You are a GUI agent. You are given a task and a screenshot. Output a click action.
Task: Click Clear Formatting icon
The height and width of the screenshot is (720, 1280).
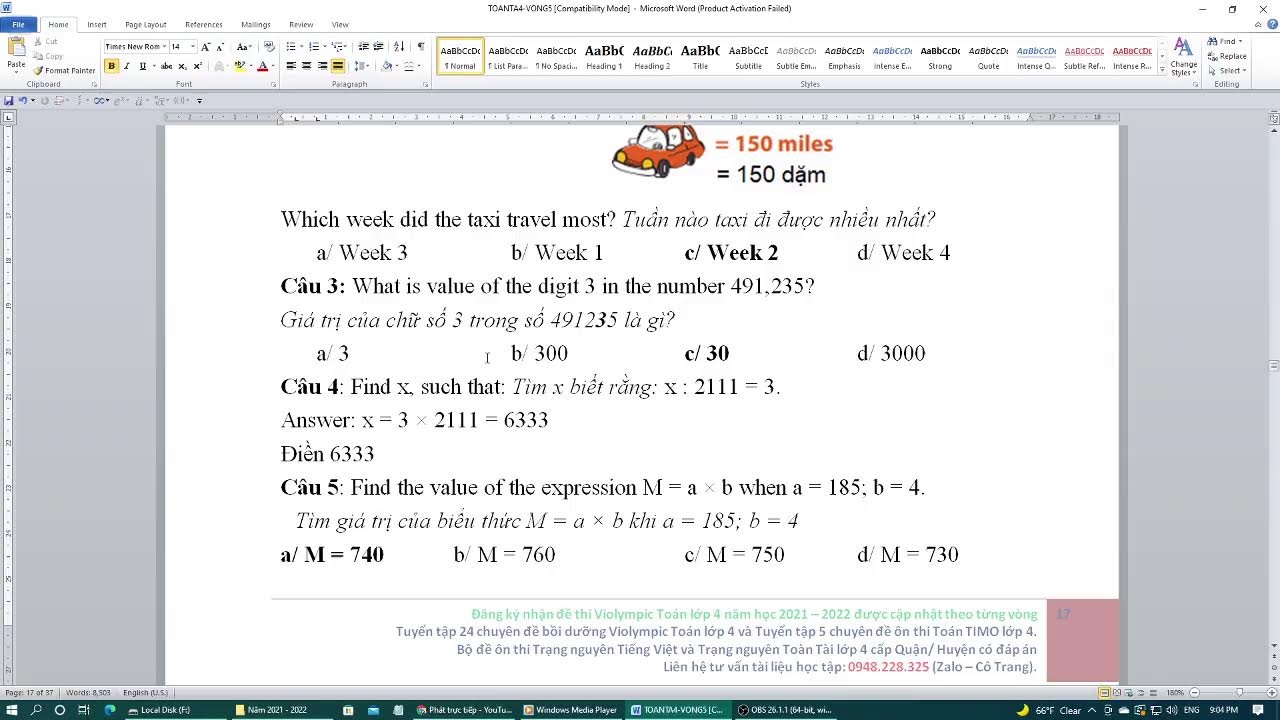(268, 47)
